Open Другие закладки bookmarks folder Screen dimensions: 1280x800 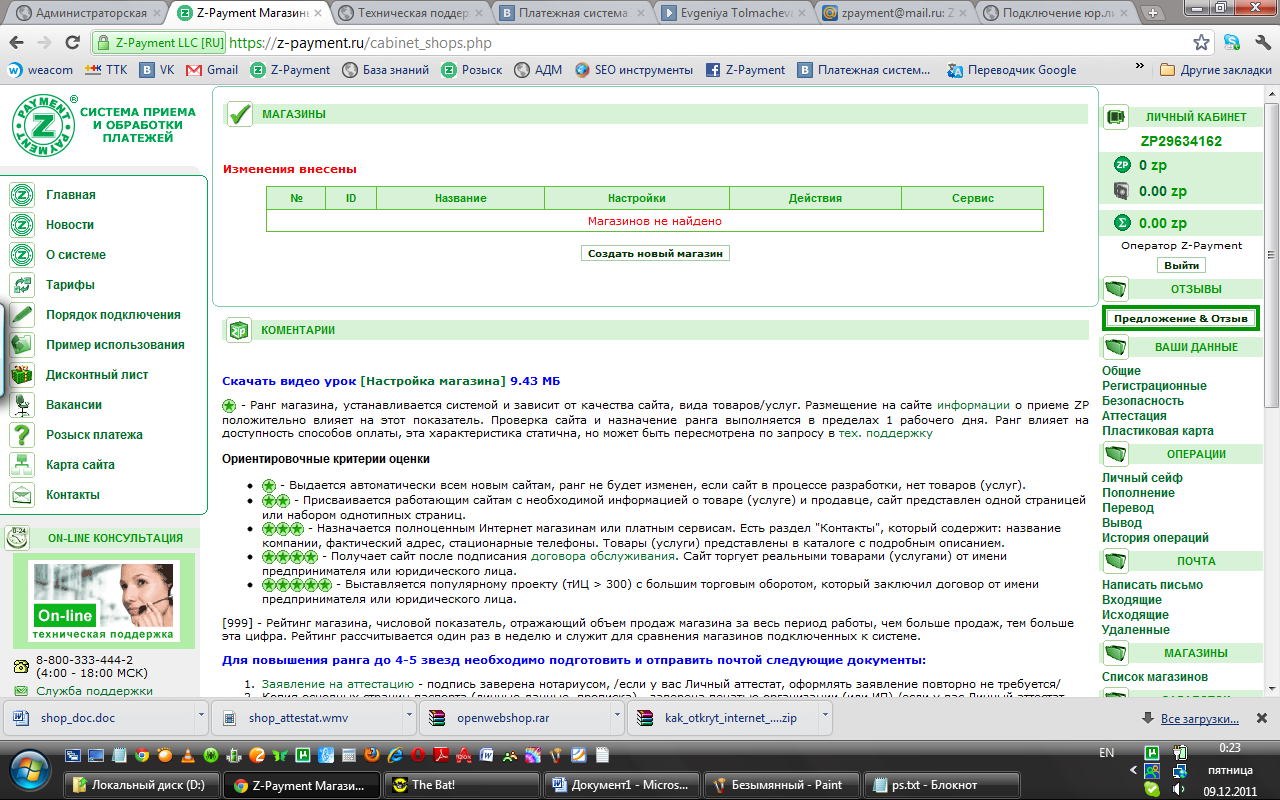coord(1215,70)
